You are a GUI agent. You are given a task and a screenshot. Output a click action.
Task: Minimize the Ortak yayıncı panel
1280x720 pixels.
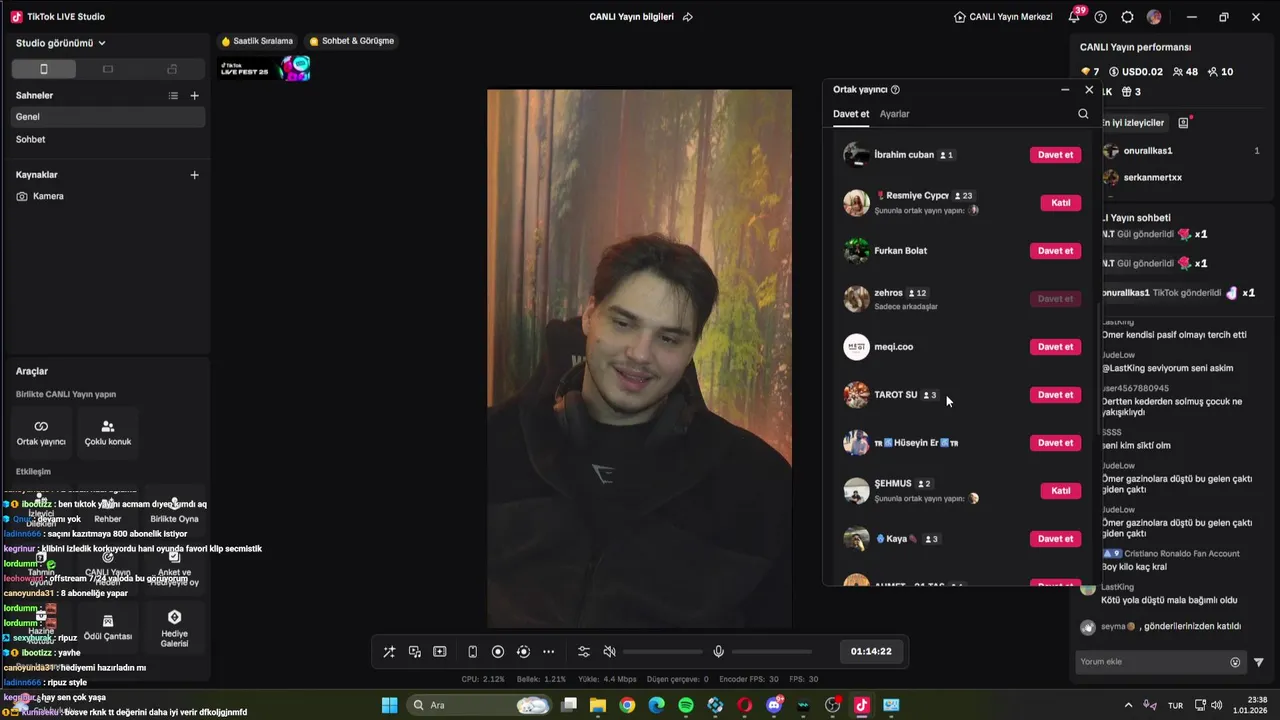coord(1065,90)
